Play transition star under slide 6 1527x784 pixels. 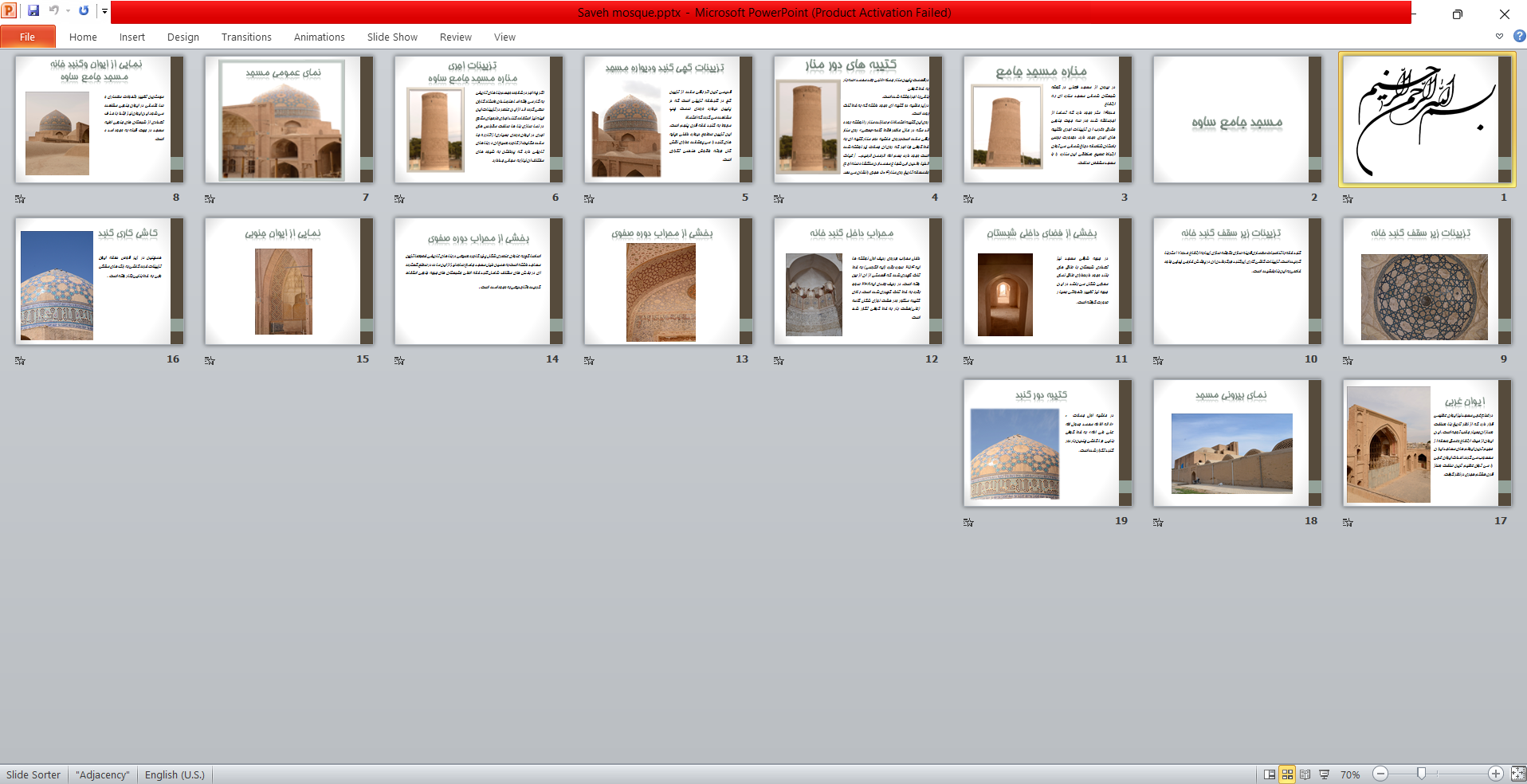coord(399,198)
